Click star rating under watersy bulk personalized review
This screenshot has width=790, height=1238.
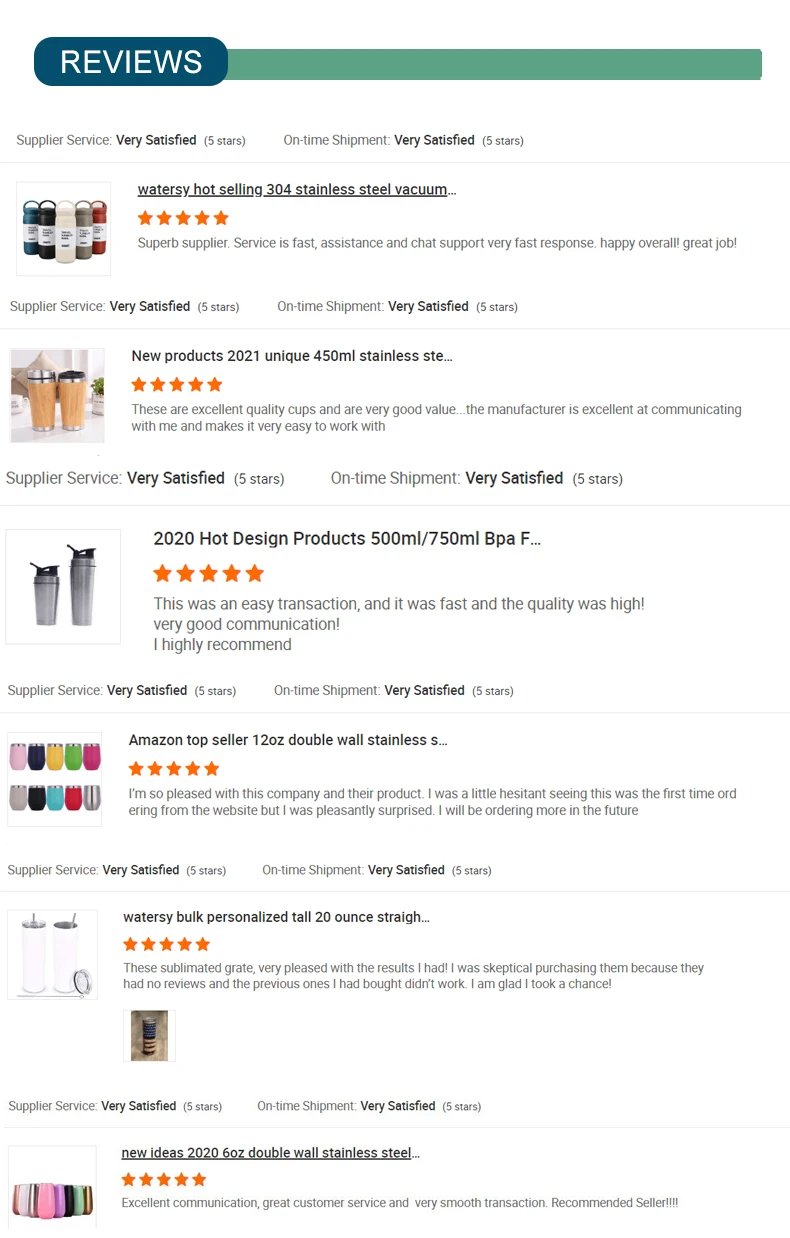pyautogui.click(x=167, y=944)
